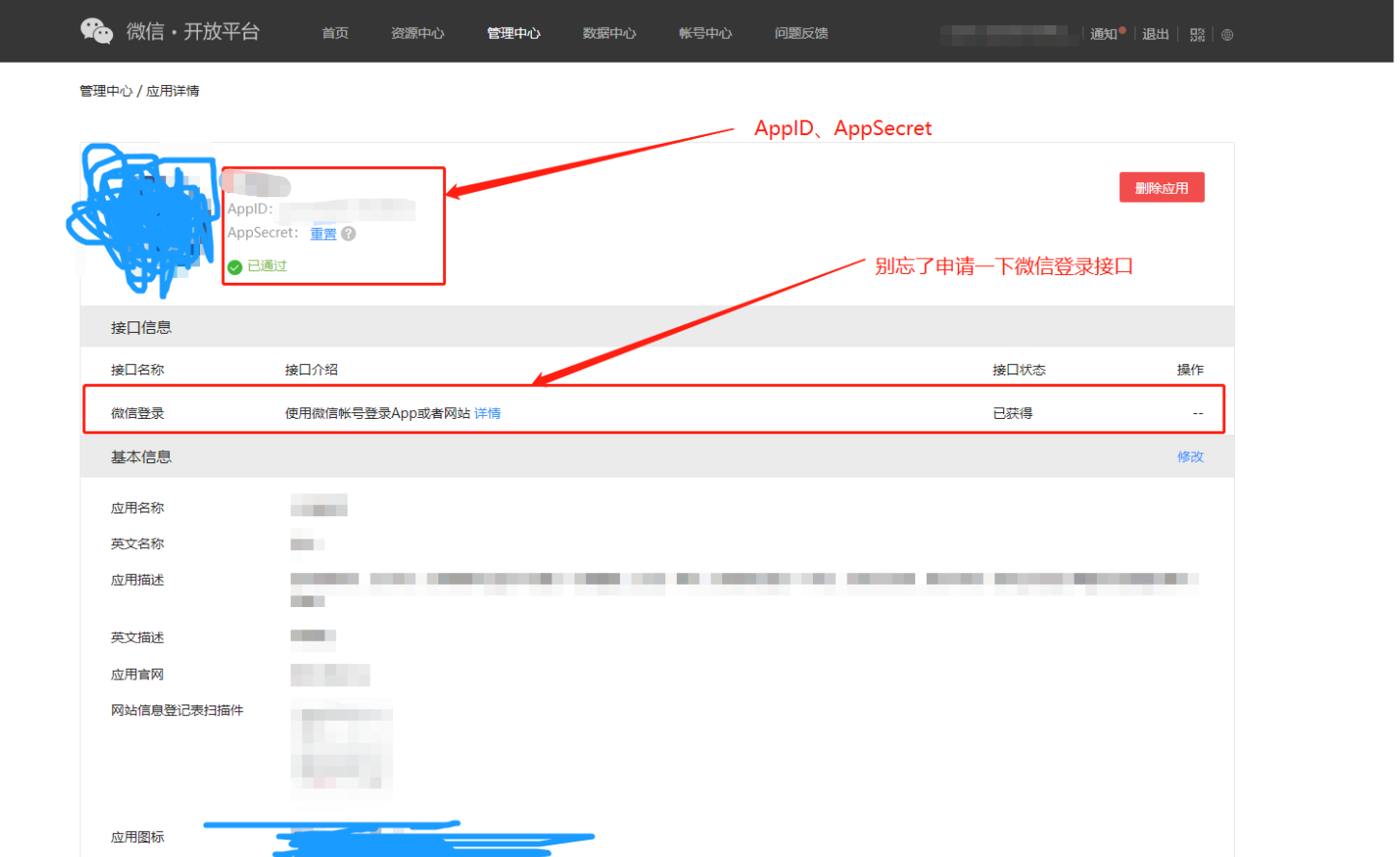The height and width of the screenshot is (857, 1400).
Task: Click the AppID label
Action: tap(250, 208)
